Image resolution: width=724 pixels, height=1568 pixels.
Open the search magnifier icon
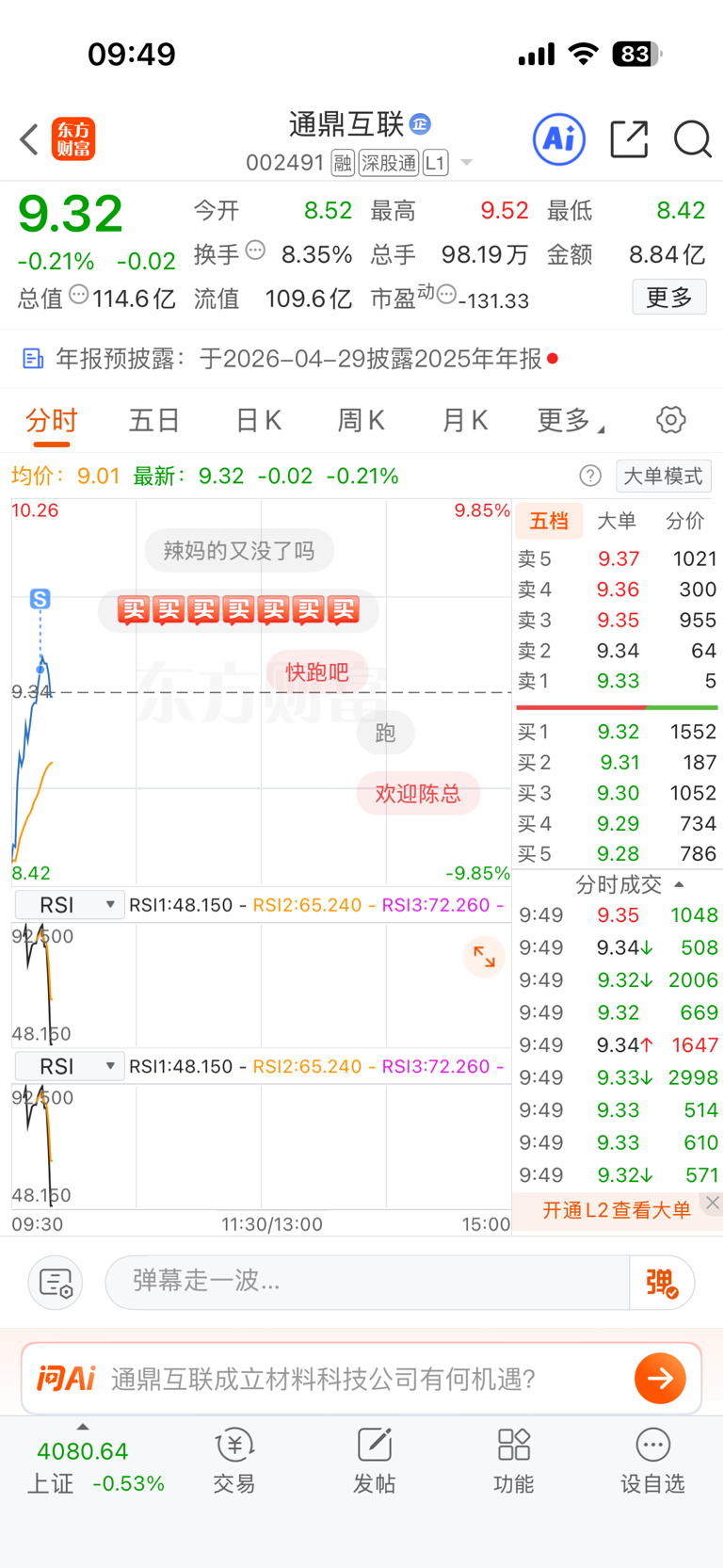click(x=692, y=139)
